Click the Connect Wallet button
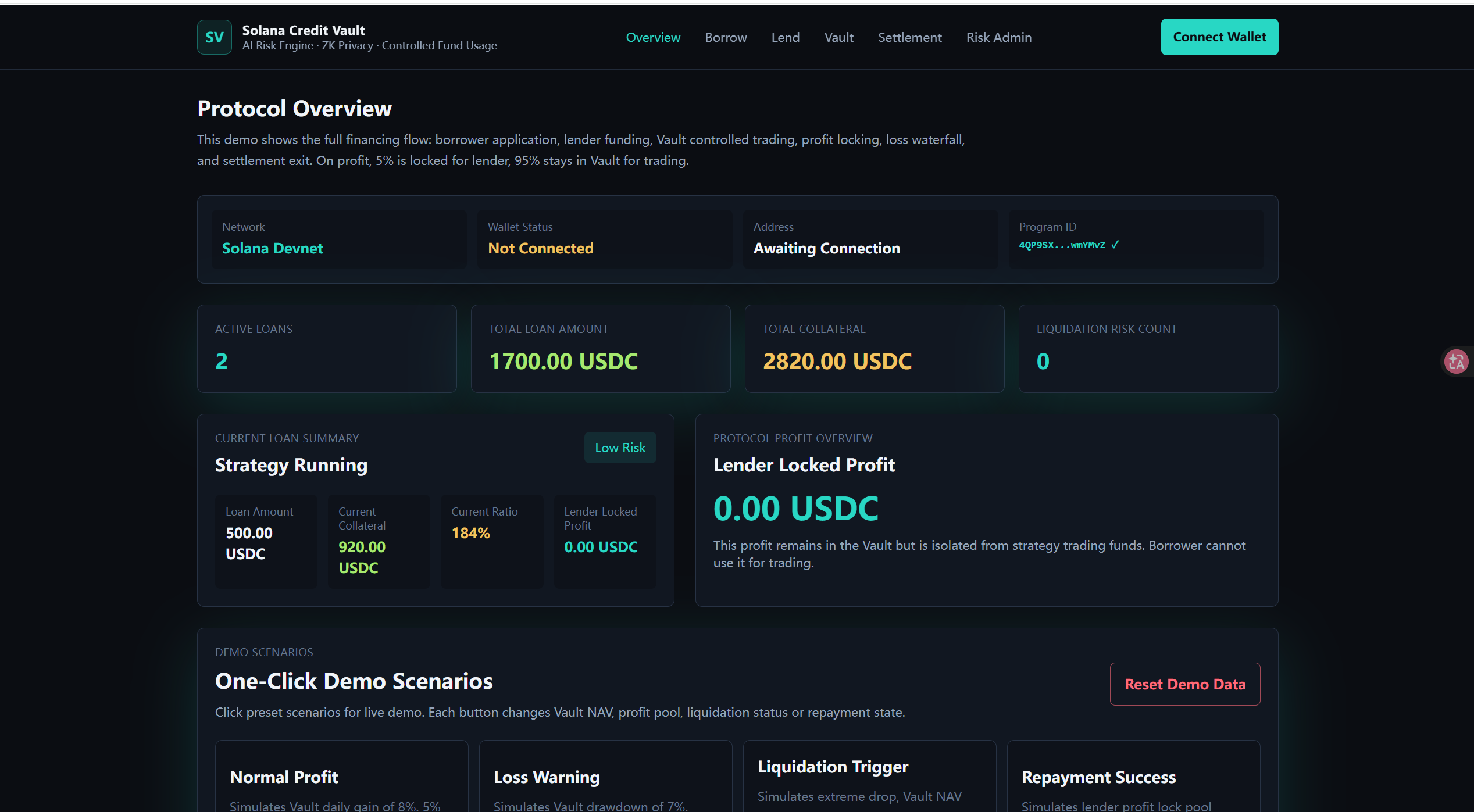This screenshot has height=812, width=1474. click(1219, 37)
